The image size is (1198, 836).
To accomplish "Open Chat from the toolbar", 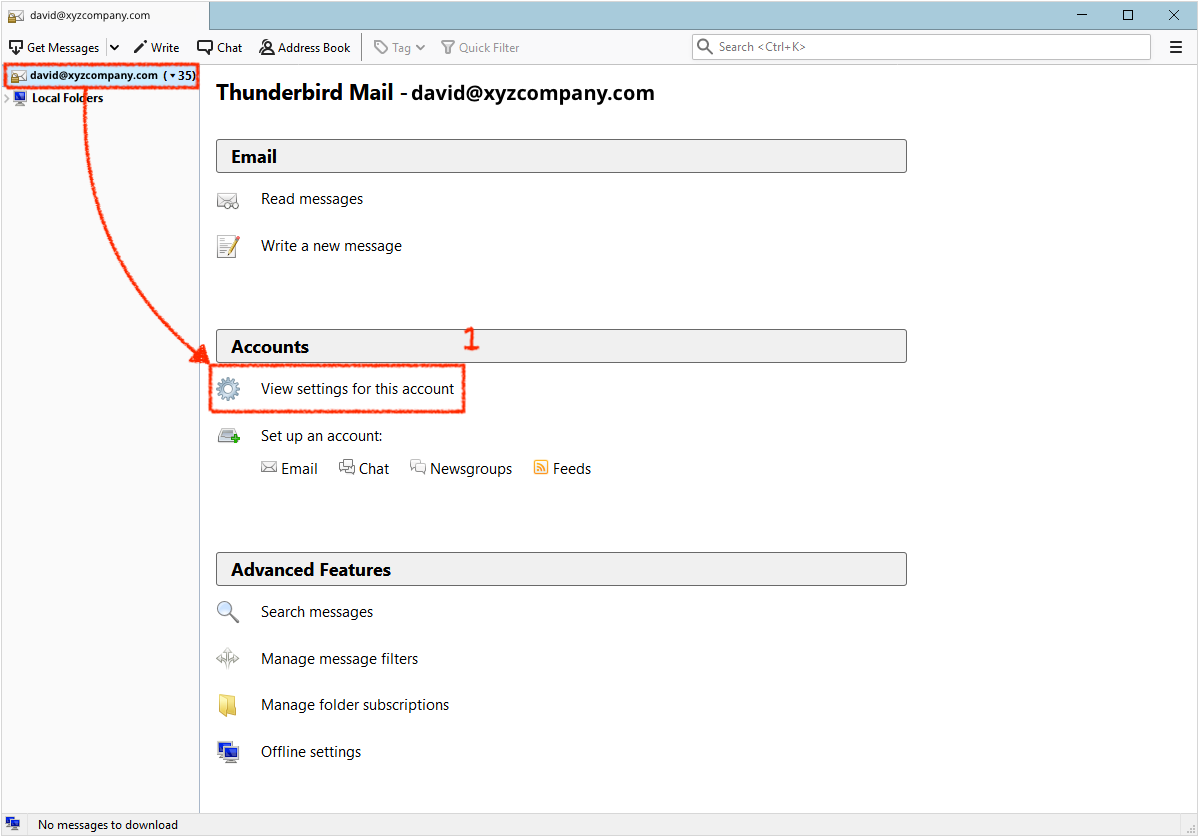I will (x=220, y=47).
